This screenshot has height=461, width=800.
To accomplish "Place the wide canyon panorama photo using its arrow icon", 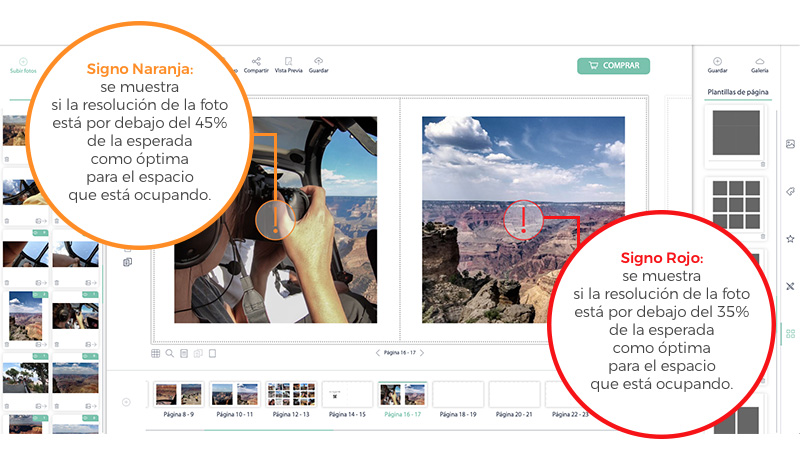I will pos(90,406).
